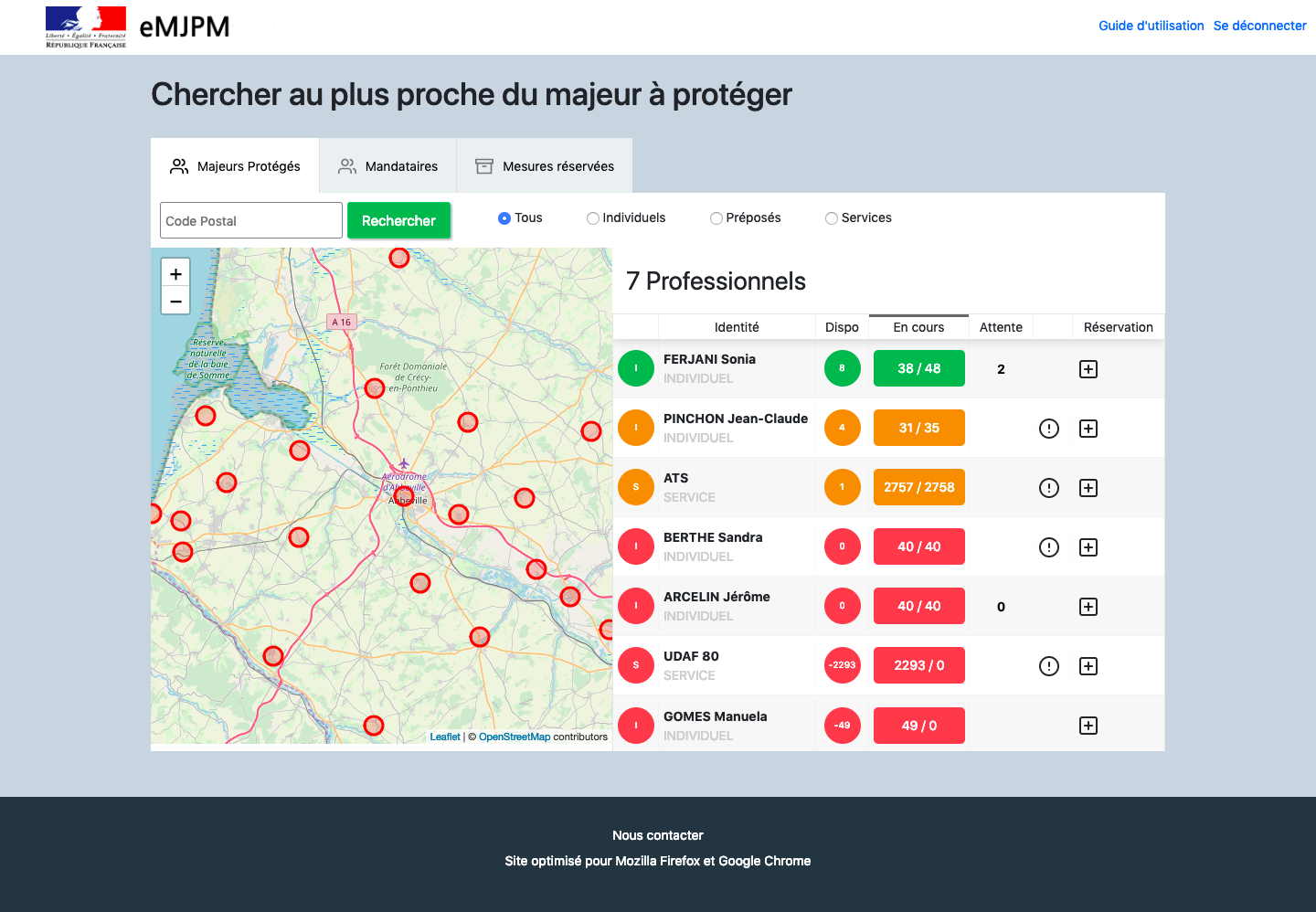Sort table by Attente column header
The height and width of the screenshot is (912, 1316).
[1001, 327]
